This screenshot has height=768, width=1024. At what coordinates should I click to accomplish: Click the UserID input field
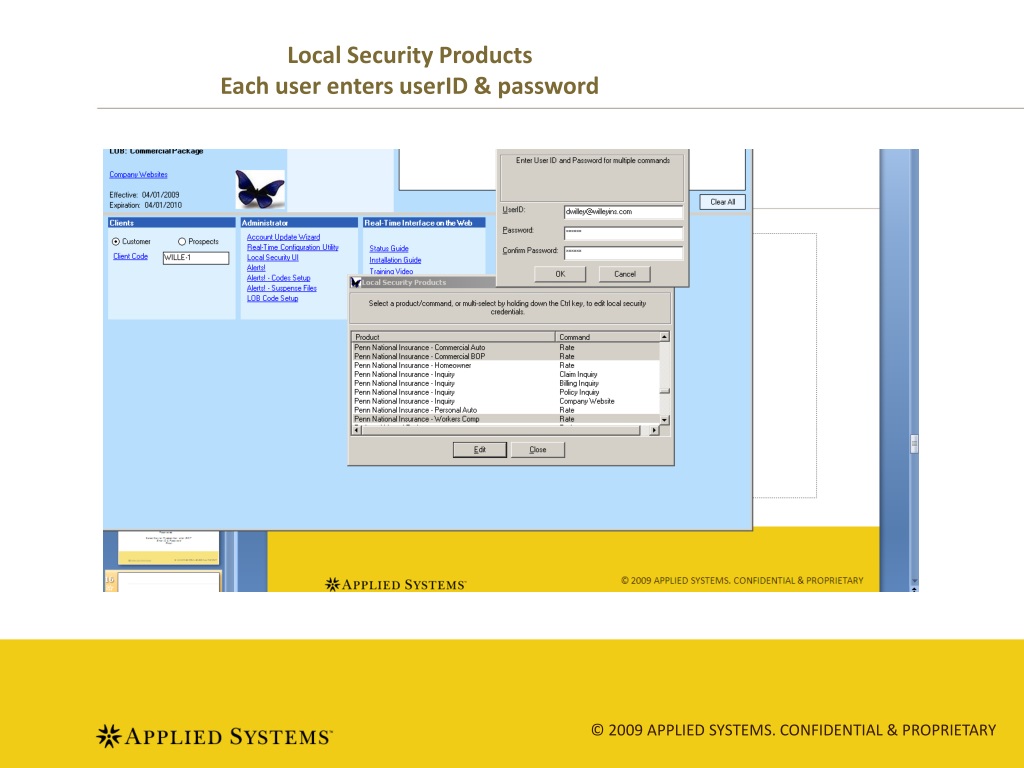point(623,212)
